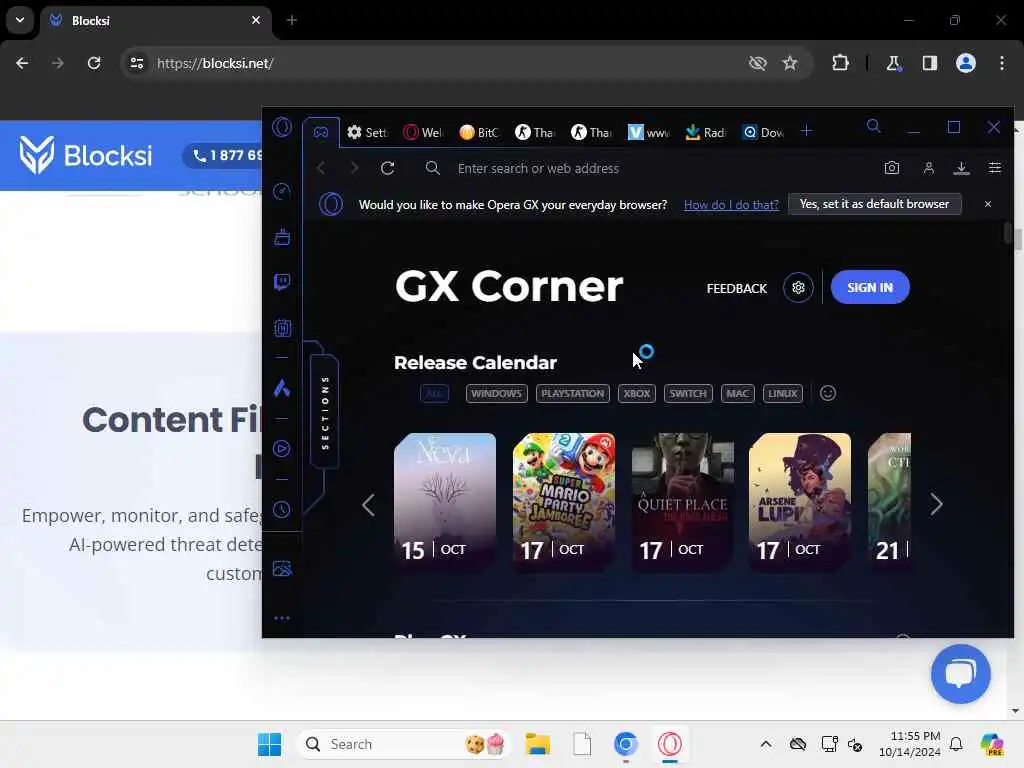
Task: Bookmark the Blocksi page with star icon
Action: click(x=790, y=63)
